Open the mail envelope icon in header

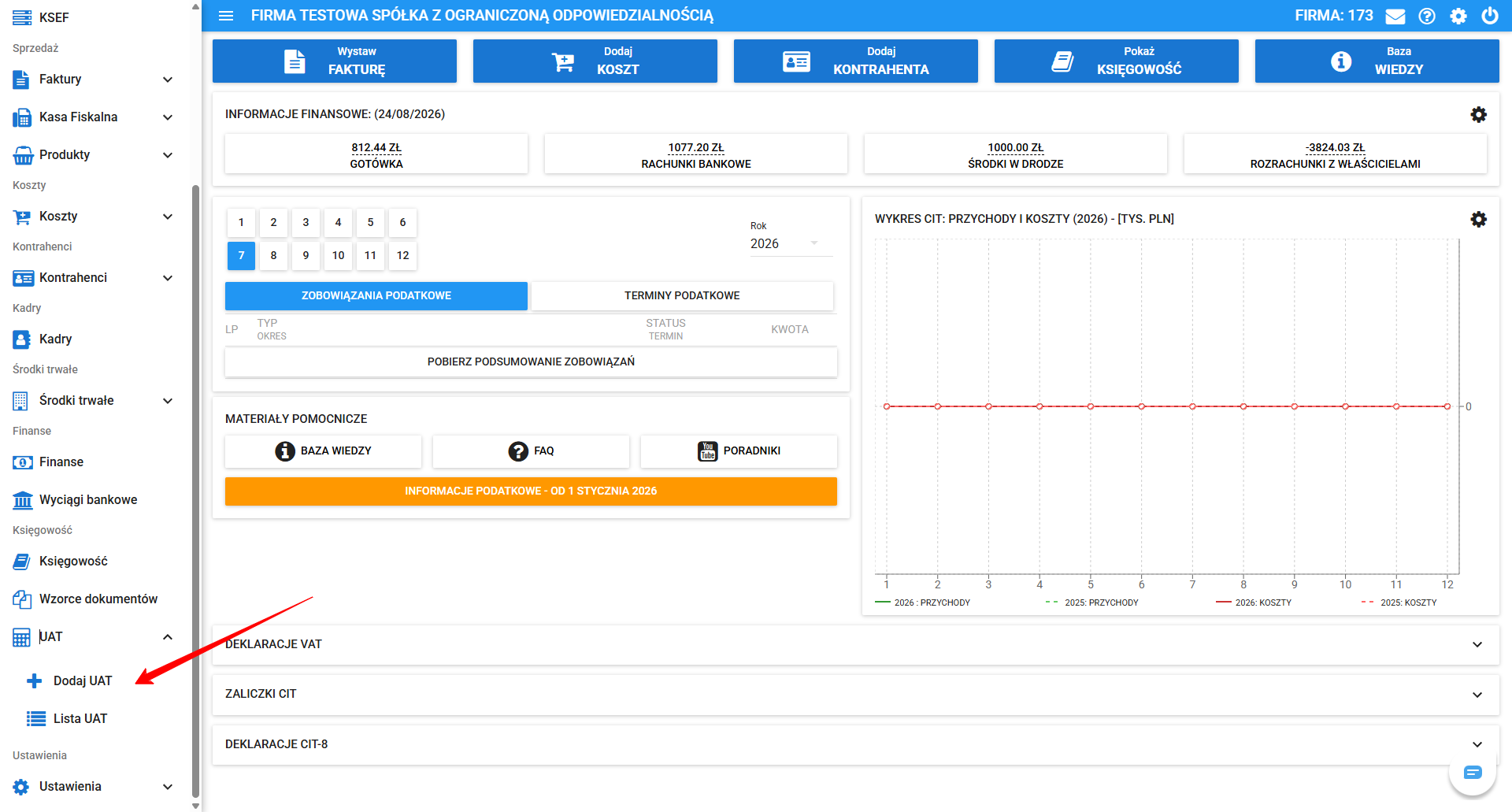[x=1395, y=16]
